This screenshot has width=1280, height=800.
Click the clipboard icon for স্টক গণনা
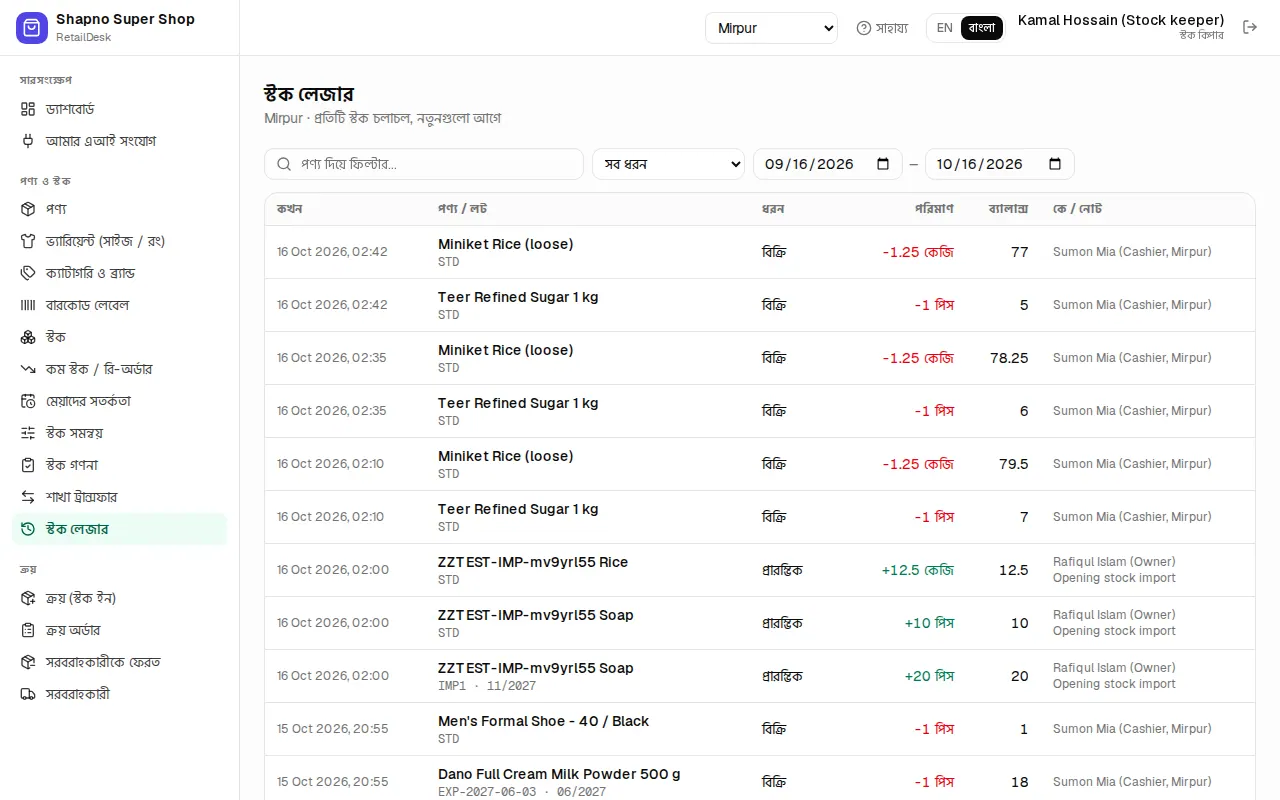[x=28, y=465]
